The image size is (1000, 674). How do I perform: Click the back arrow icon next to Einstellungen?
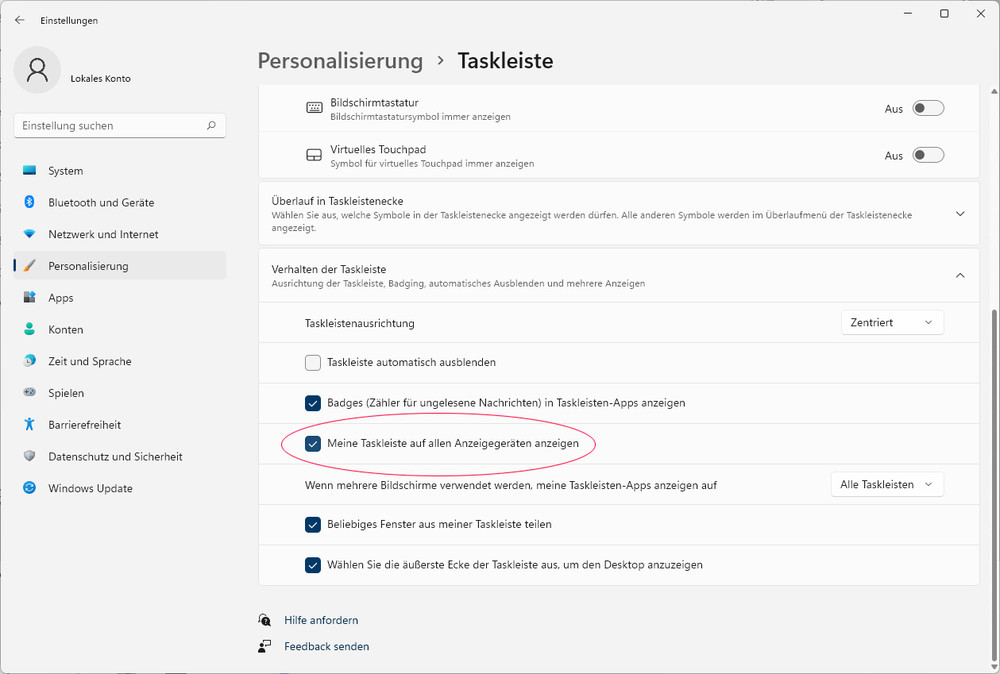[x=19, y=20]
